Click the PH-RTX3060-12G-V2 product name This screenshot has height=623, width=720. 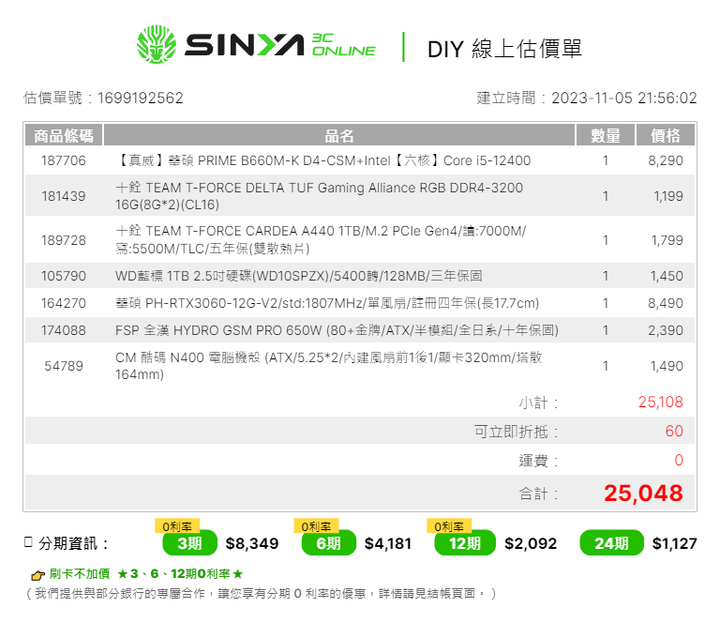click(x=327, y=303)
